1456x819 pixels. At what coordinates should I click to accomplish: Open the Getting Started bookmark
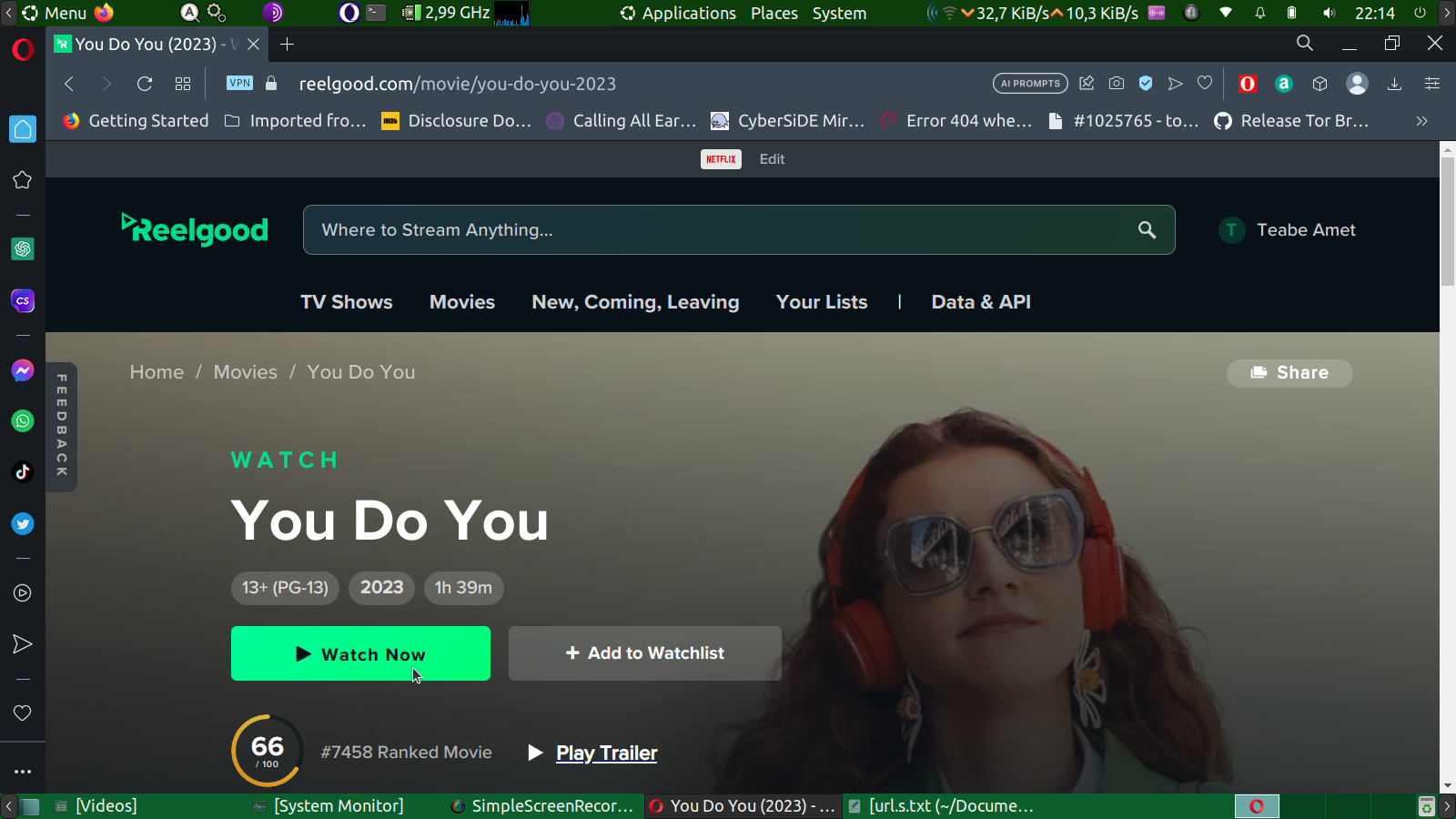click(x=136, y=121)
